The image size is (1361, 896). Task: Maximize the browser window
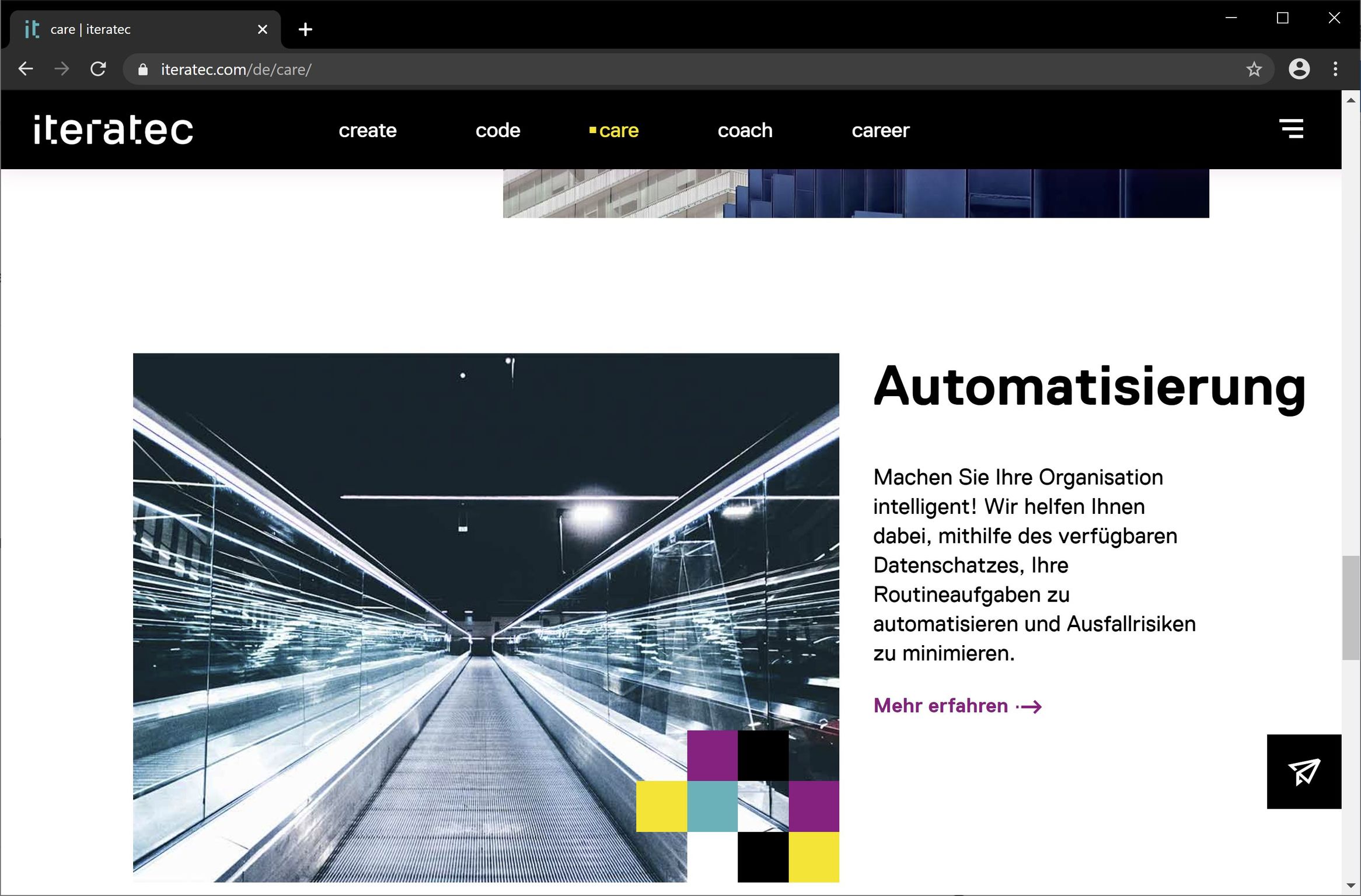tap(1283, 18)
